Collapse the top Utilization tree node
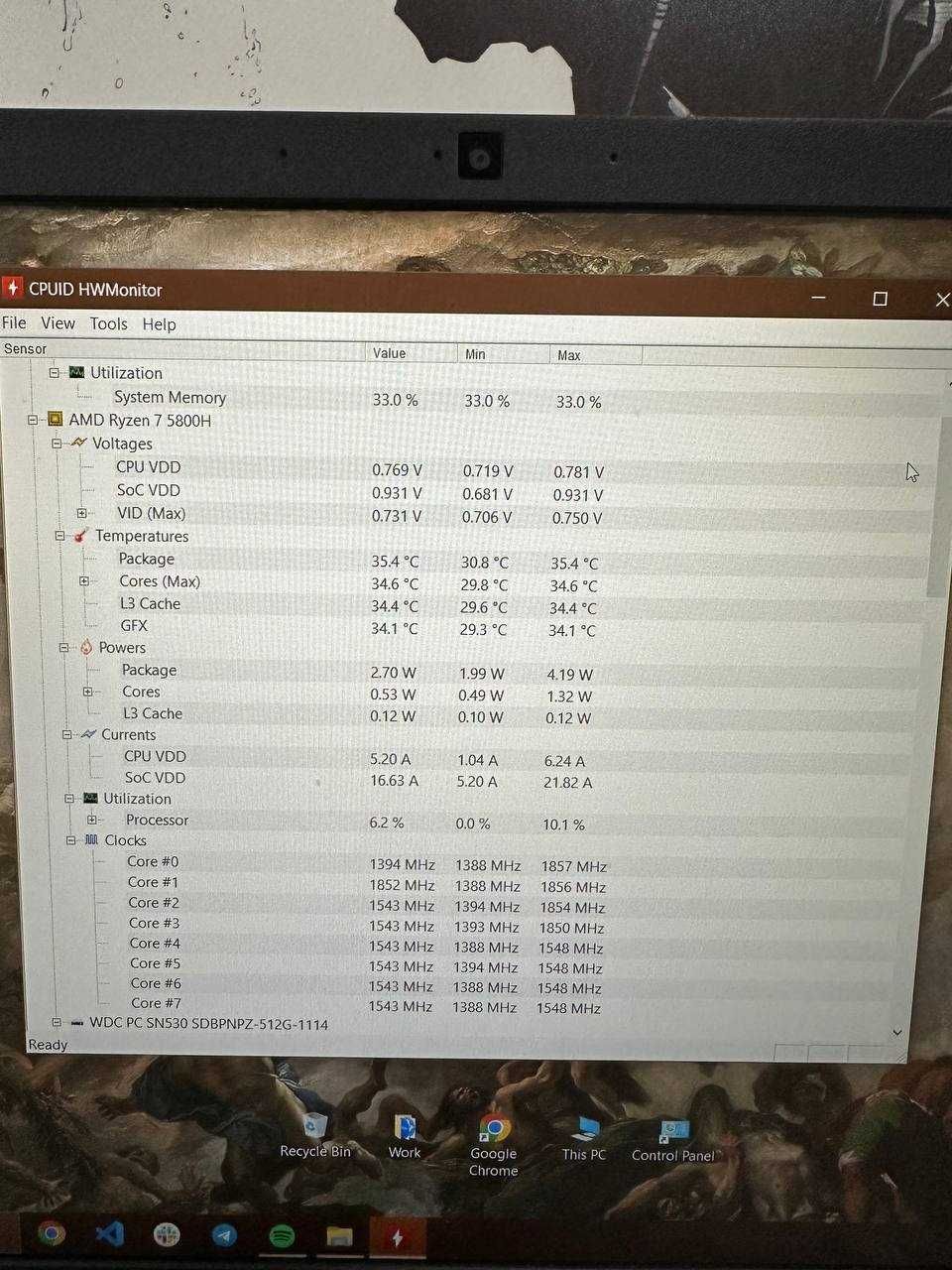Image resolution: width=952 pixels, height=1270 pixels. (x=55, y=373)
